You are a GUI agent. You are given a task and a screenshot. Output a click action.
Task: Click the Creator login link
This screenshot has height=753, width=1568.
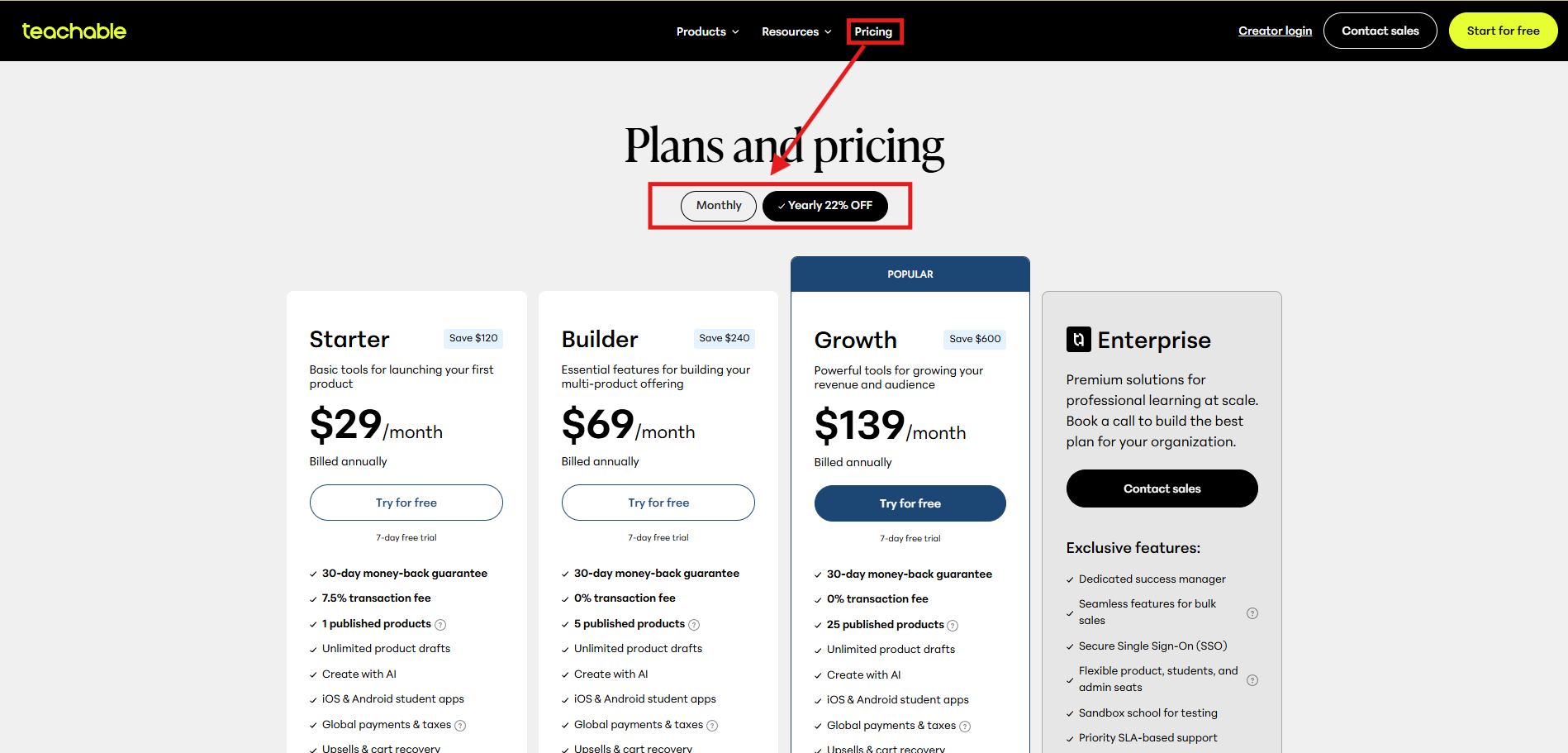[1275, 31]
